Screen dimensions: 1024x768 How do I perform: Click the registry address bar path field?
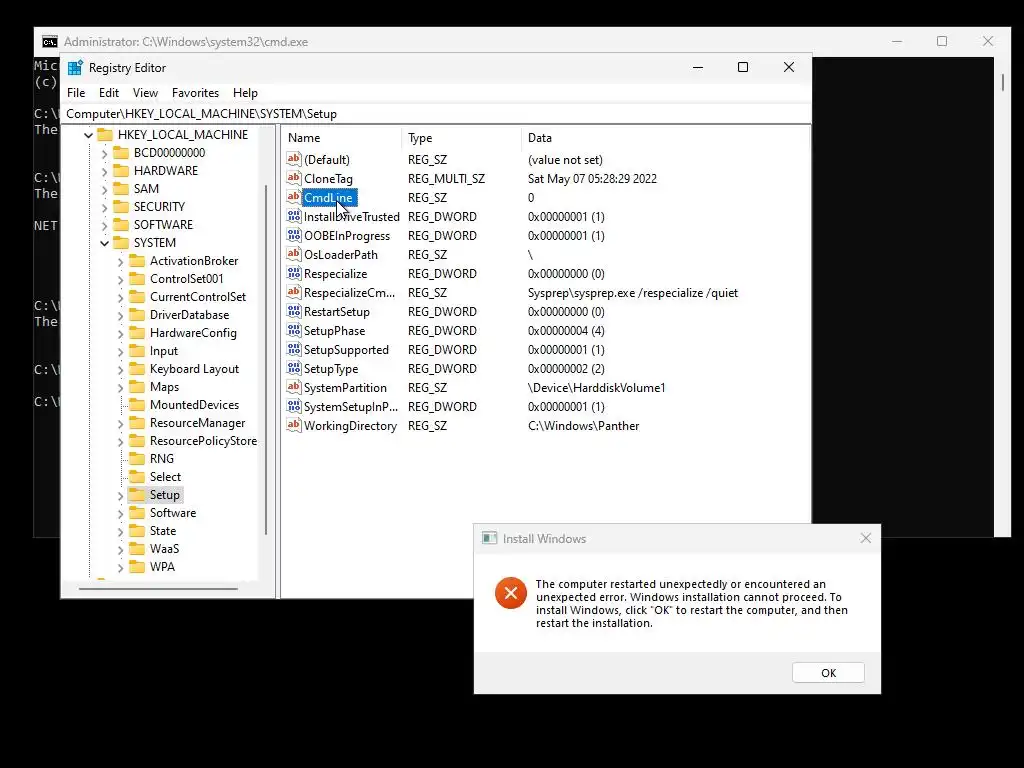click(x=436, y=114)
